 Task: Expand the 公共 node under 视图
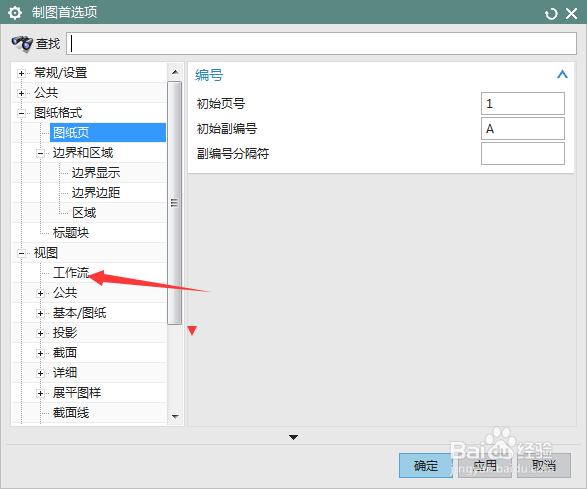pos(40,294)
